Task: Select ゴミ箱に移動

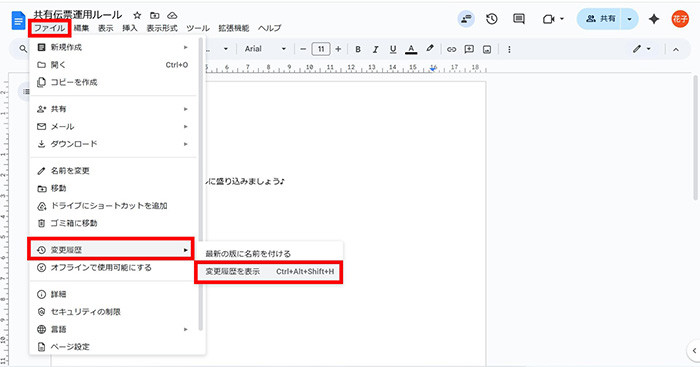Action: [113, 223]
